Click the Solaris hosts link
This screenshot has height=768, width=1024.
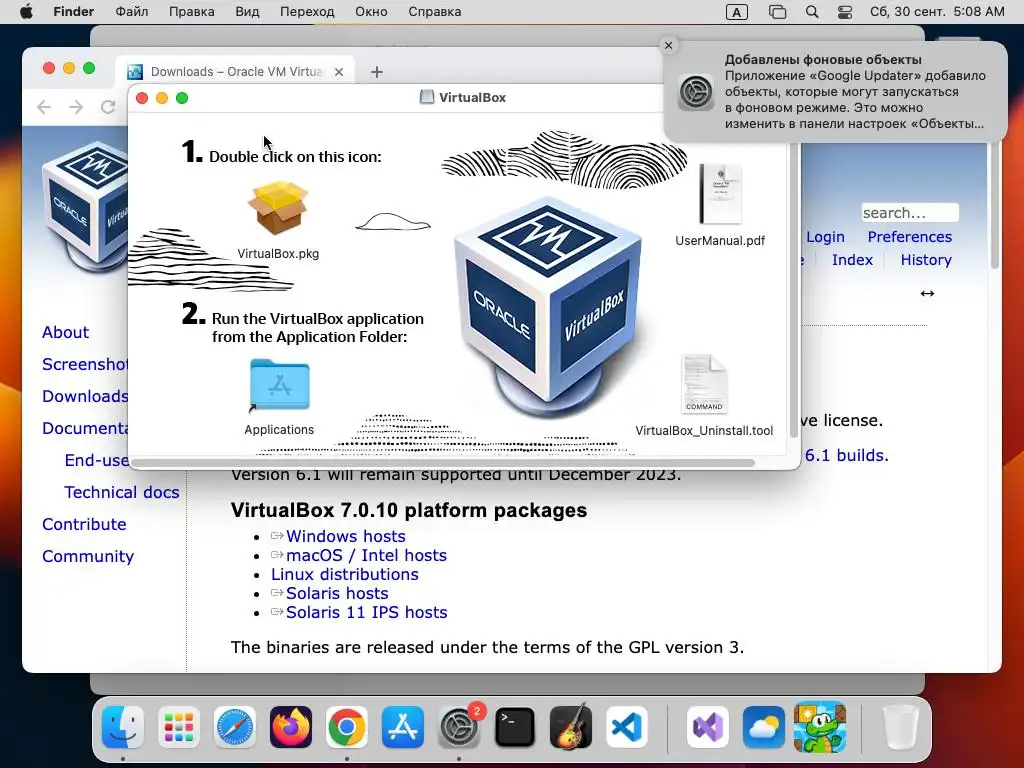tap(337, 593)
